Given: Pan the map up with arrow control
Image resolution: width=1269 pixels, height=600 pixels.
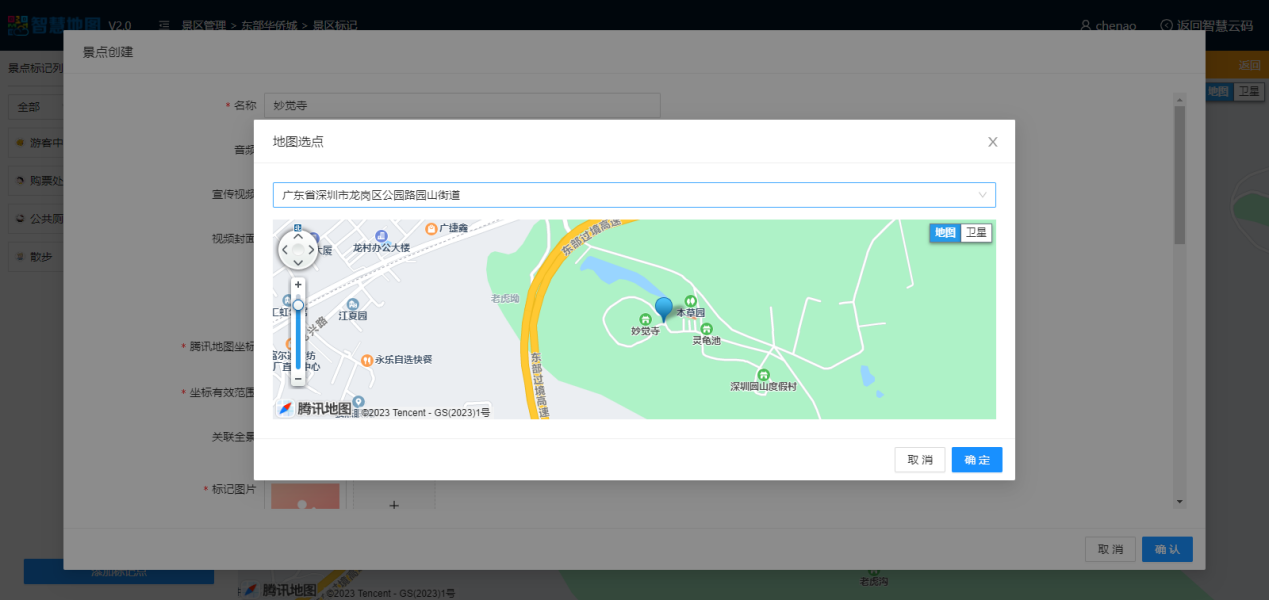Looking at the screenshot, I should pos(297,236).
